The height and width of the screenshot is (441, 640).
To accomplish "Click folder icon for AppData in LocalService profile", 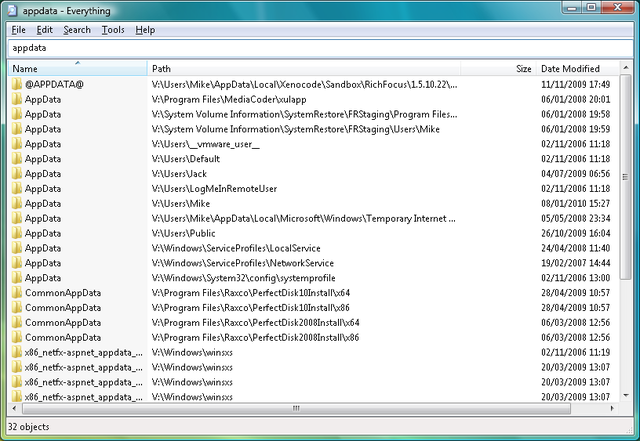I will (17, 248).
